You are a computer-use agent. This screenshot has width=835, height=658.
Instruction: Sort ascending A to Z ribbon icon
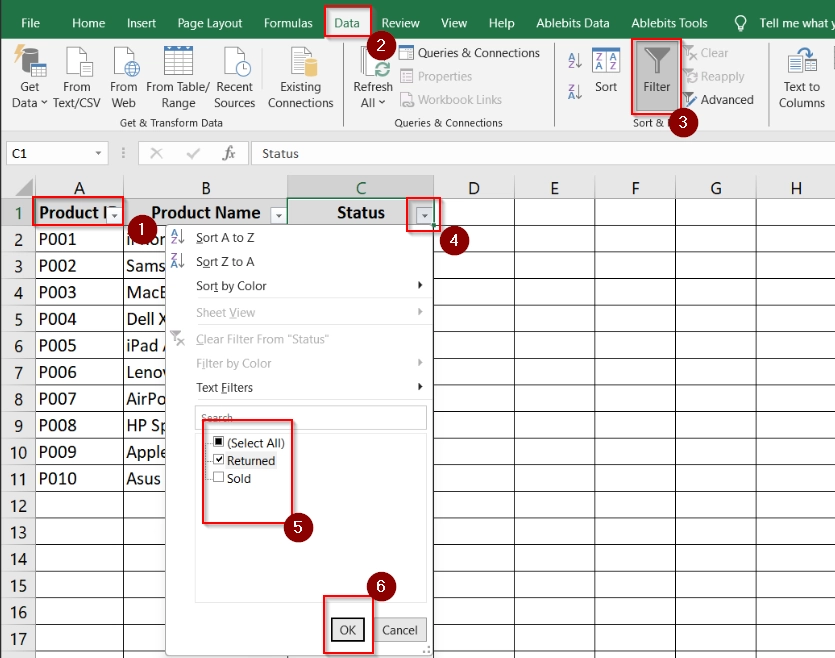click(575, 60)
